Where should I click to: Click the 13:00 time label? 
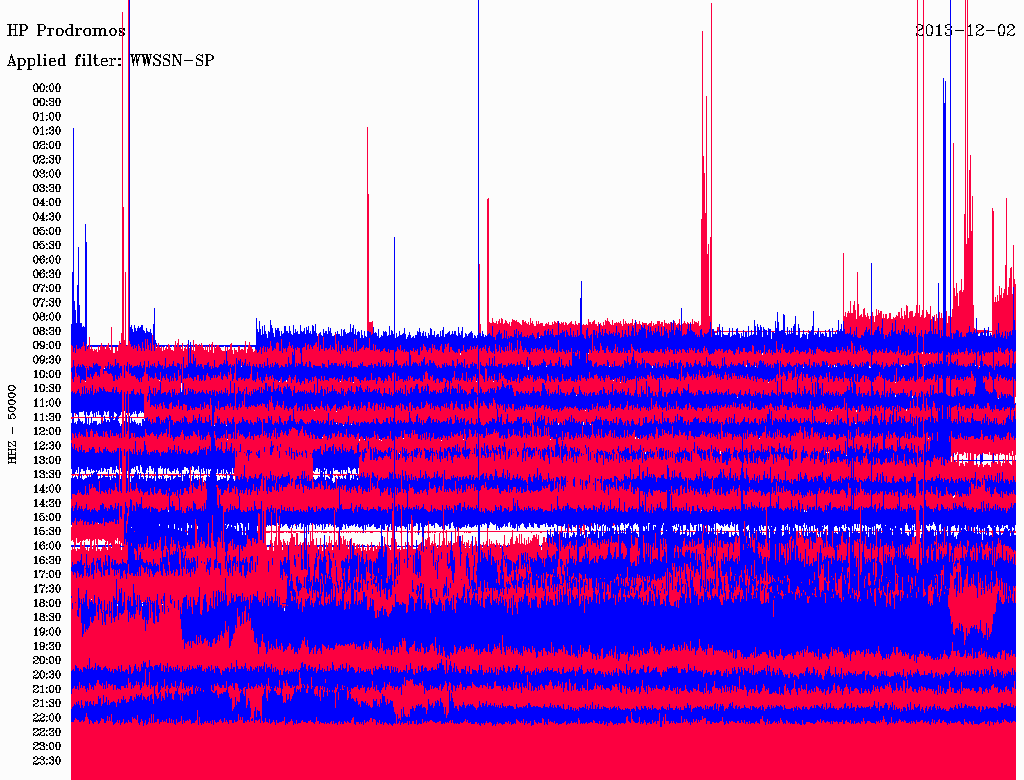pyautogui.click(x=47, y=460)
